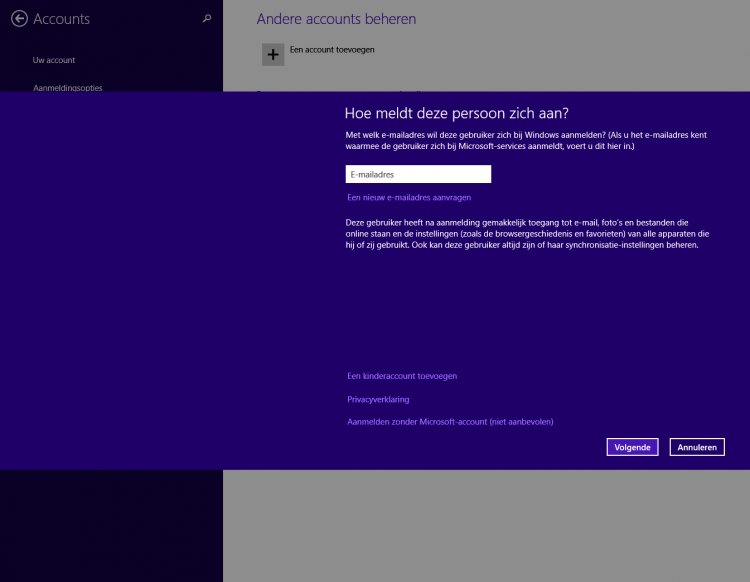Open search with the magnifier icon
The height and width of the screenshot is (582, 750).
click(207, 18)
